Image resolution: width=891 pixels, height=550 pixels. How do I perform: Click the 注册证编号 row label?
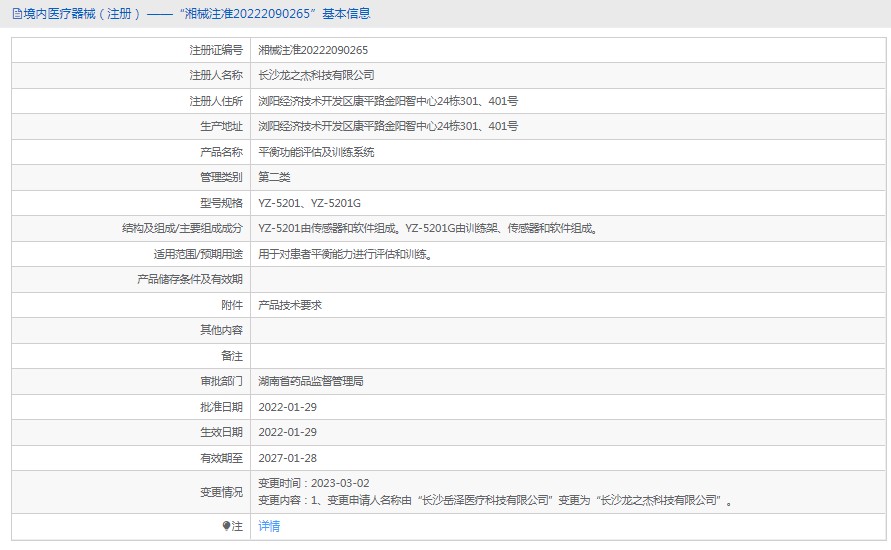click(216, 50)
